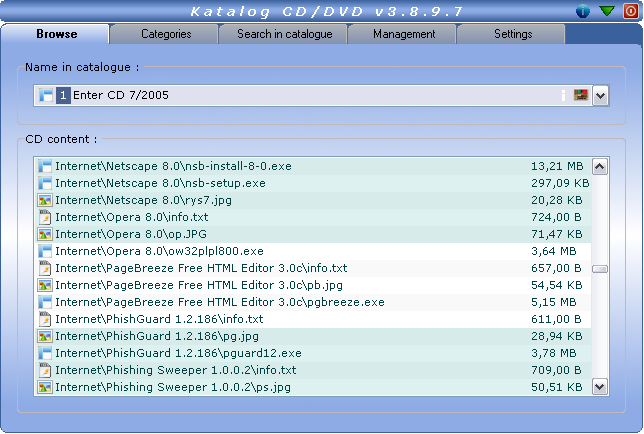Click the blue info icon in title bar
This screenshot has height=434, width=644.
click(x=584, y=11)
